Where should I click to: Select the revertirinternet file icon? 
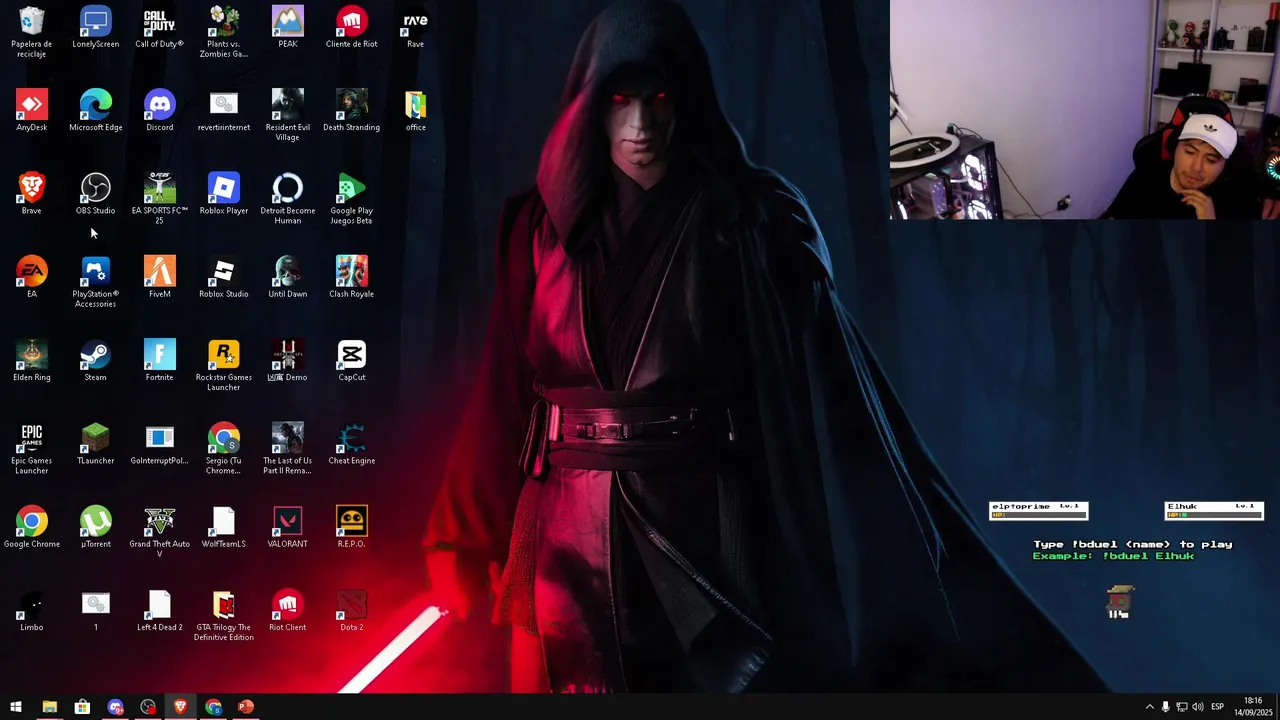(224, 111)
